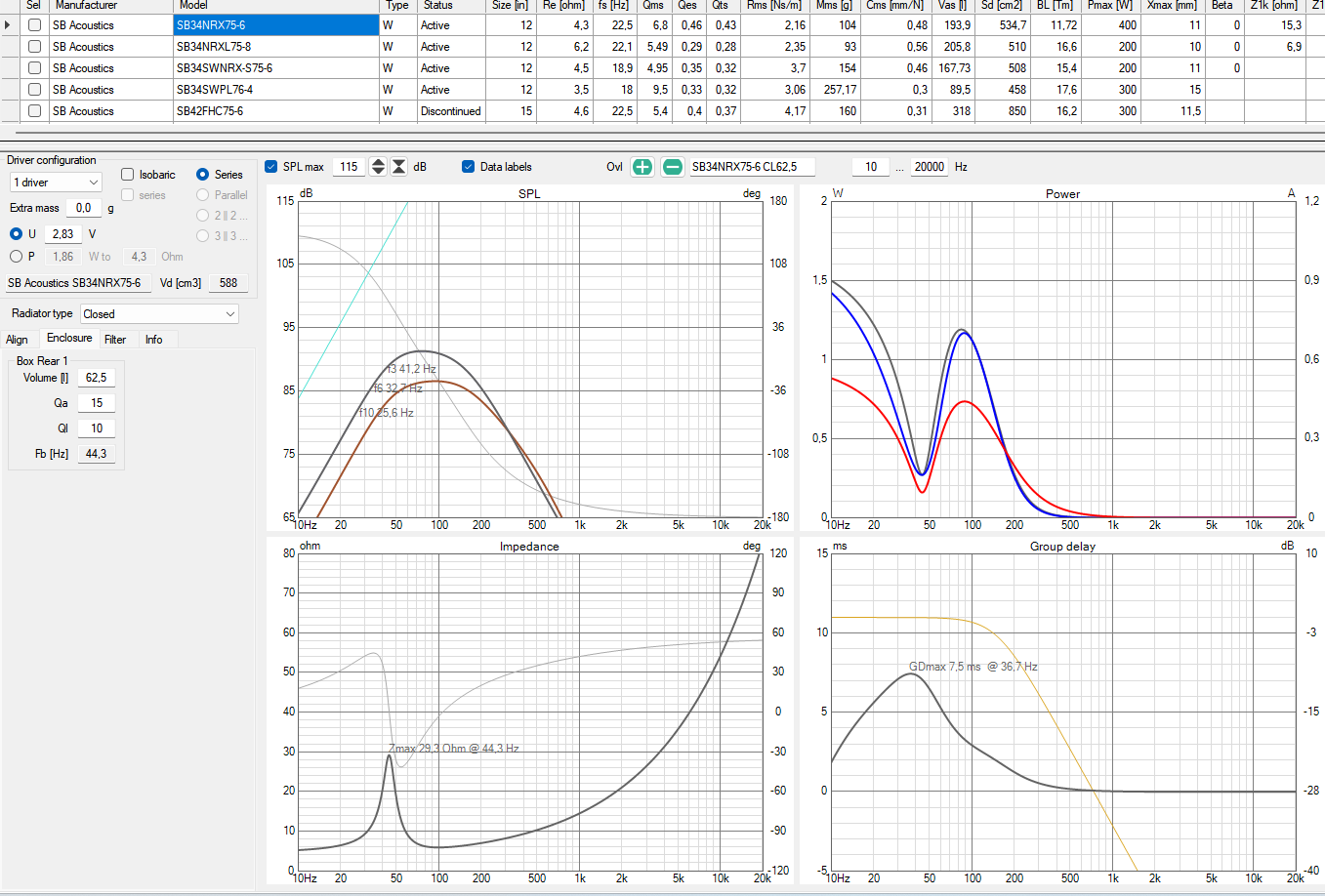Viewport: 1325px width, 896px height.
Task: Edit the Ql field value 10
Action: pyautogui.click(x=96, y=428)
